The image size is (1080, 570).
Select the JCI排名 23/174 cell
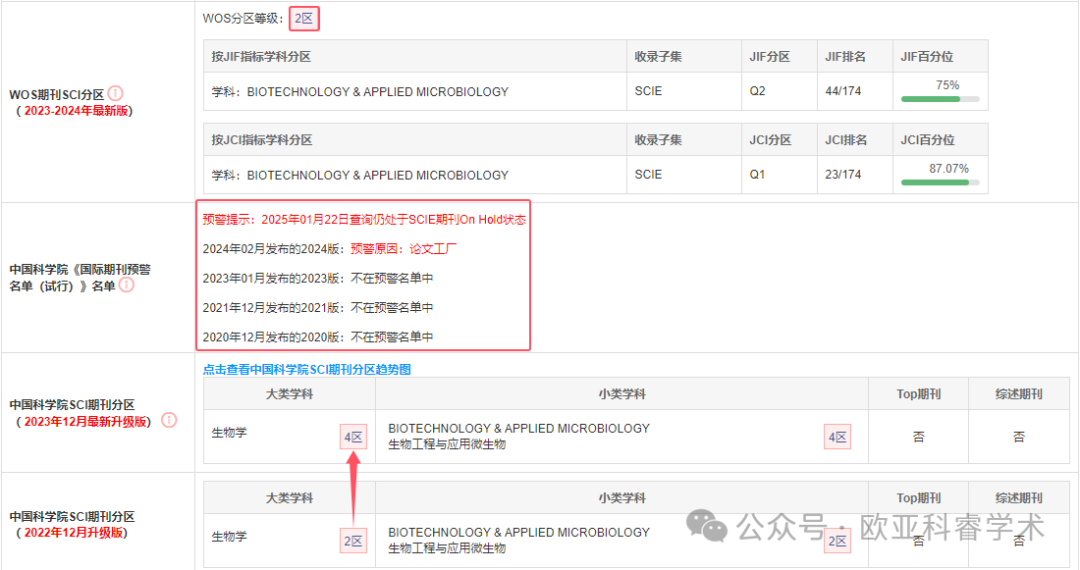pyautogui.click(x=855, y=174)
